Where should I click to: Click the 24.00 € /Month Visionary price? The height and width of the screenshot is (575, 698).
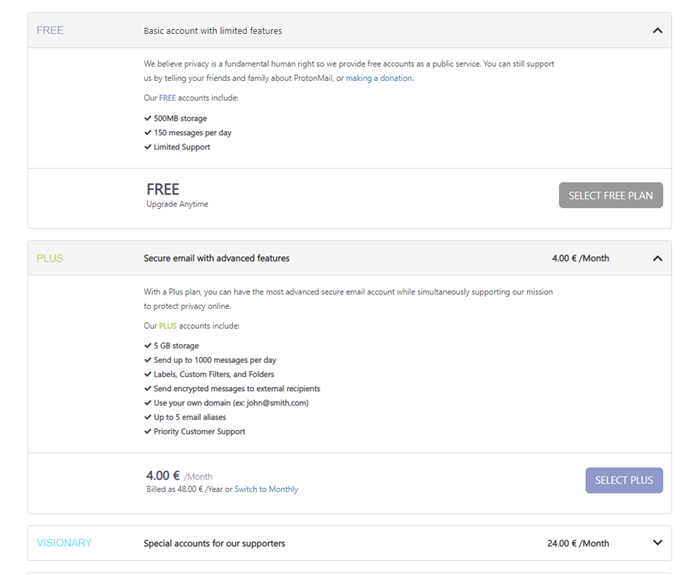pyautogui.click(x=578, y=543)
